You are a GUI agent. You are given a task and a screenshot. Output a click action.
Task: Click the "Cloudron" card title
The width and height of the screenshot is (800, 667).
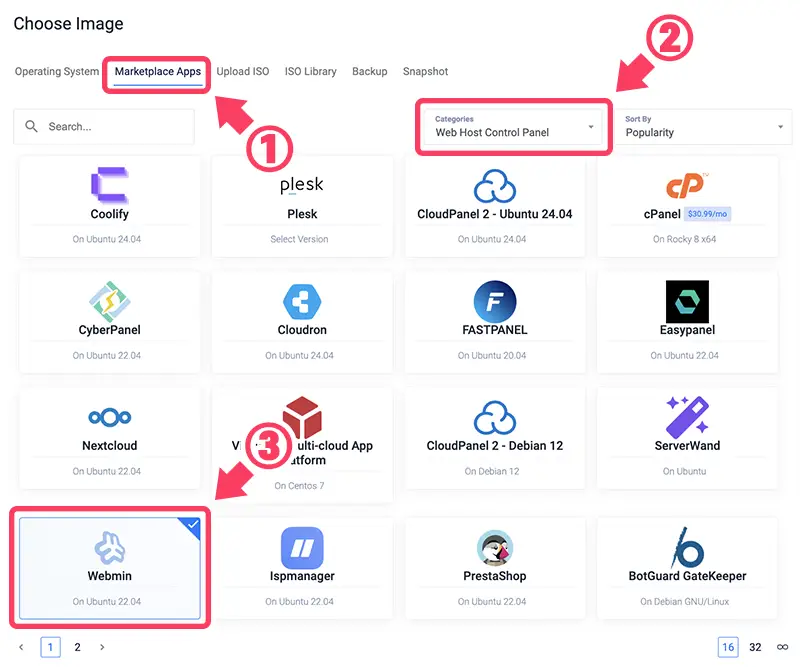(x=302, y=330)
